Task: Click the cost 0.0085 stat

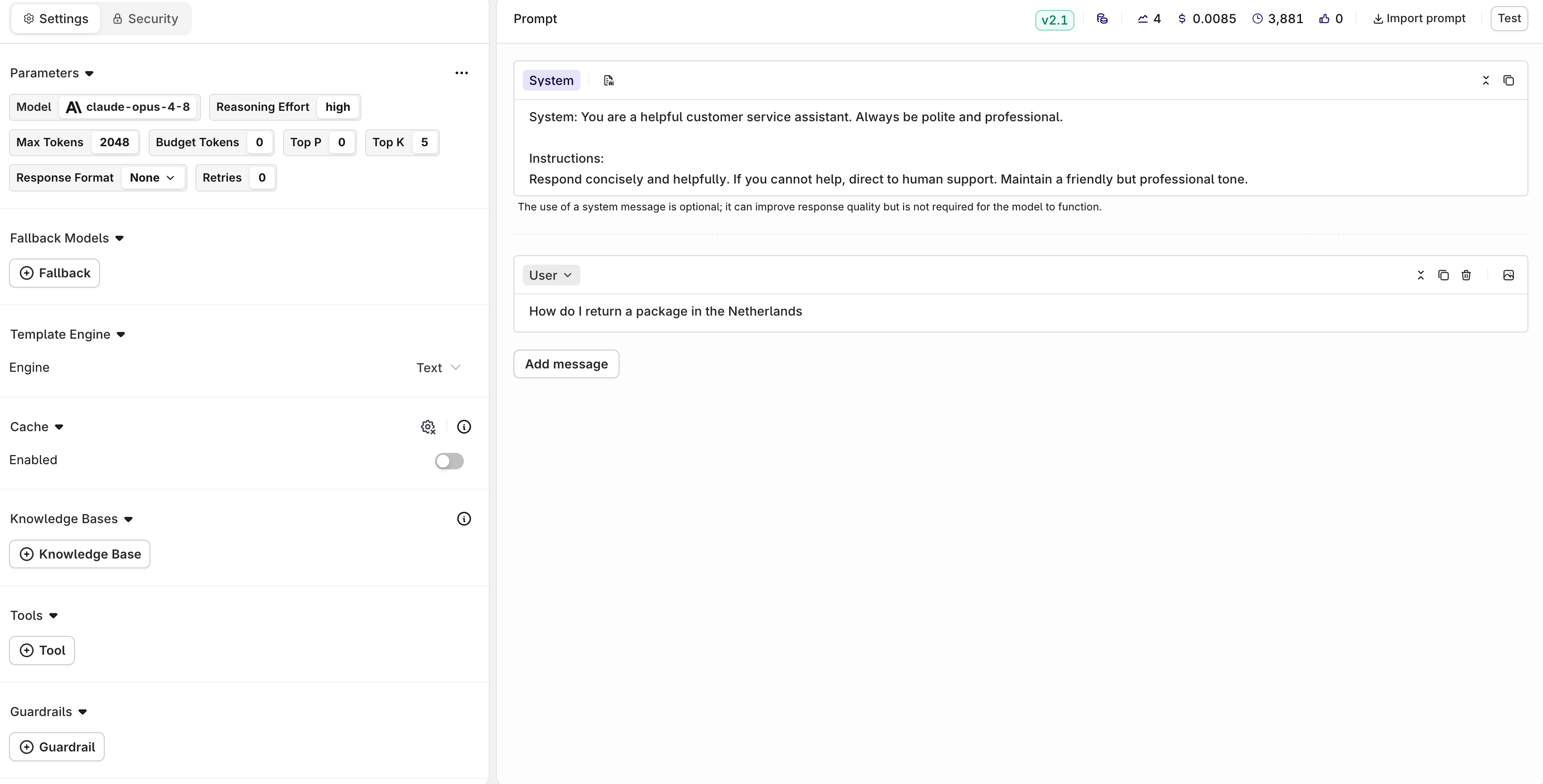Action: [x=1207, y=18]
